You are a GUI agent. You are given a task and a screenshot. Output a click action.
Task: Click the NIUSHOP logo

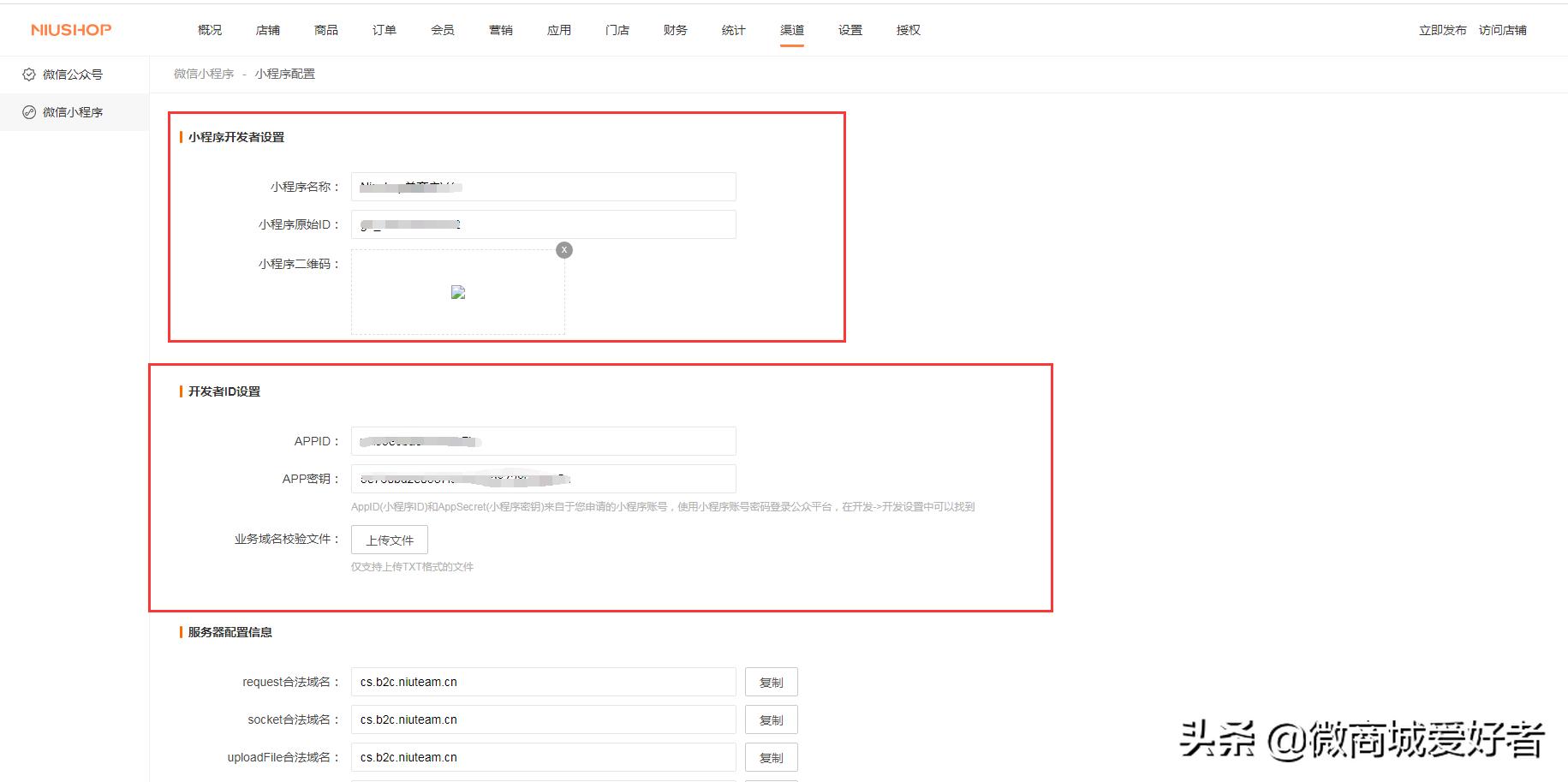coord(69,28)
